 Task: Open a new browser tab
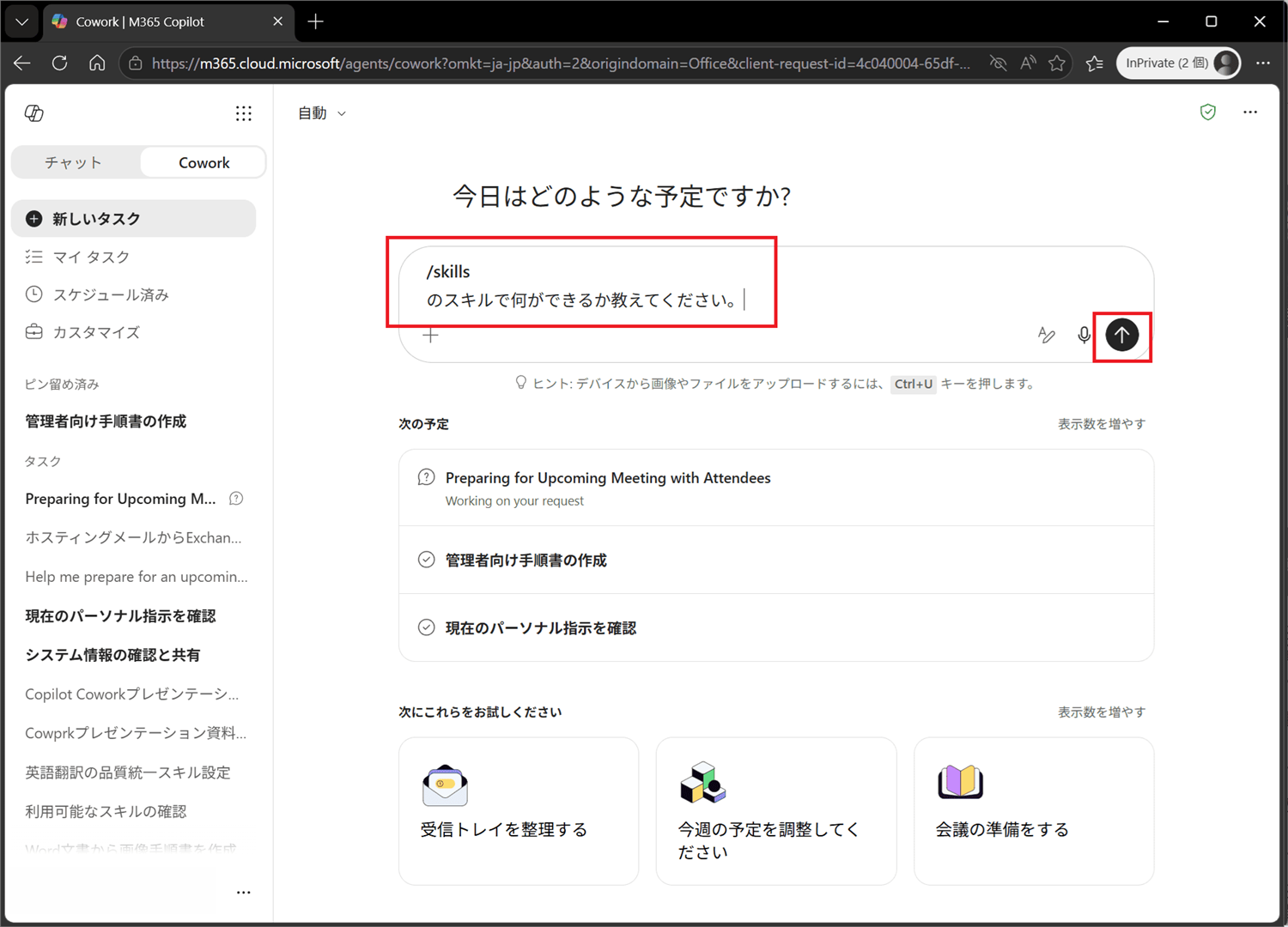coord(315,21)
